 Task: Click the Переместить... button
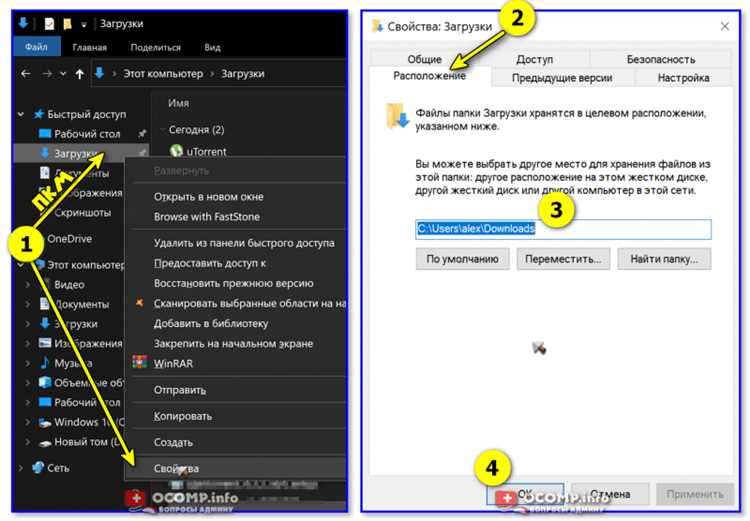[563, 259]
